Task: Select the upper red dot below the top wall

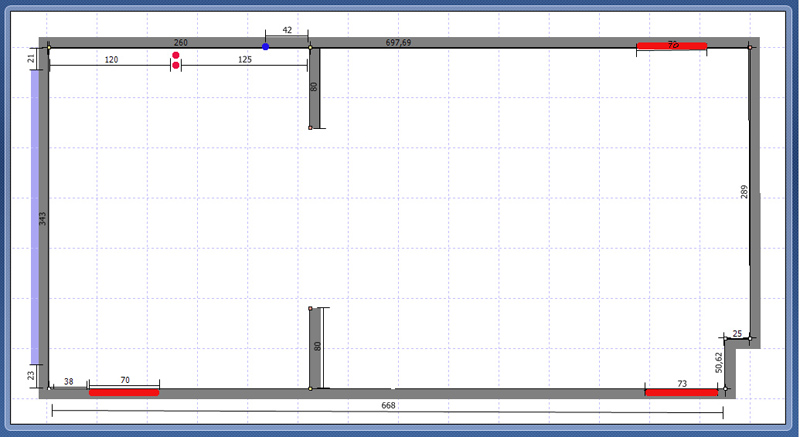Action: tap(176, 56)
